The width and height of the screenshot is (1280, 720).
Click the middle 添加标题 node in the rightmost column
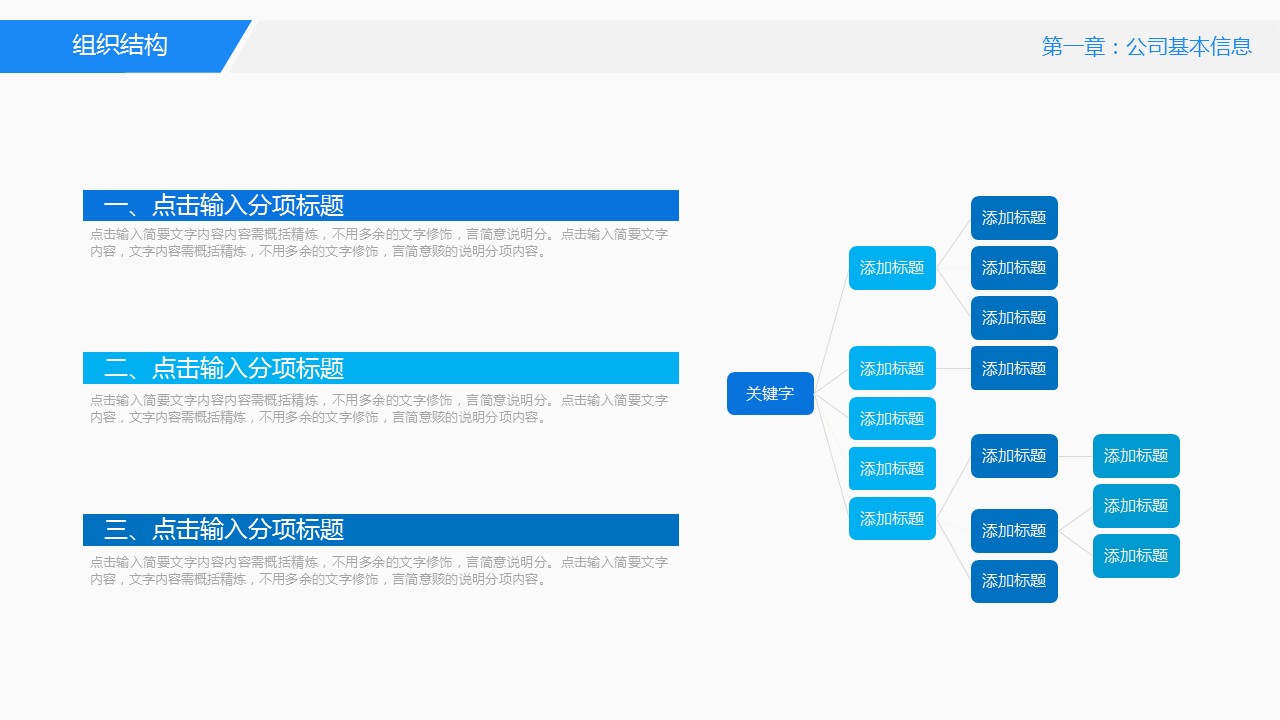[x=1136, y=506]
